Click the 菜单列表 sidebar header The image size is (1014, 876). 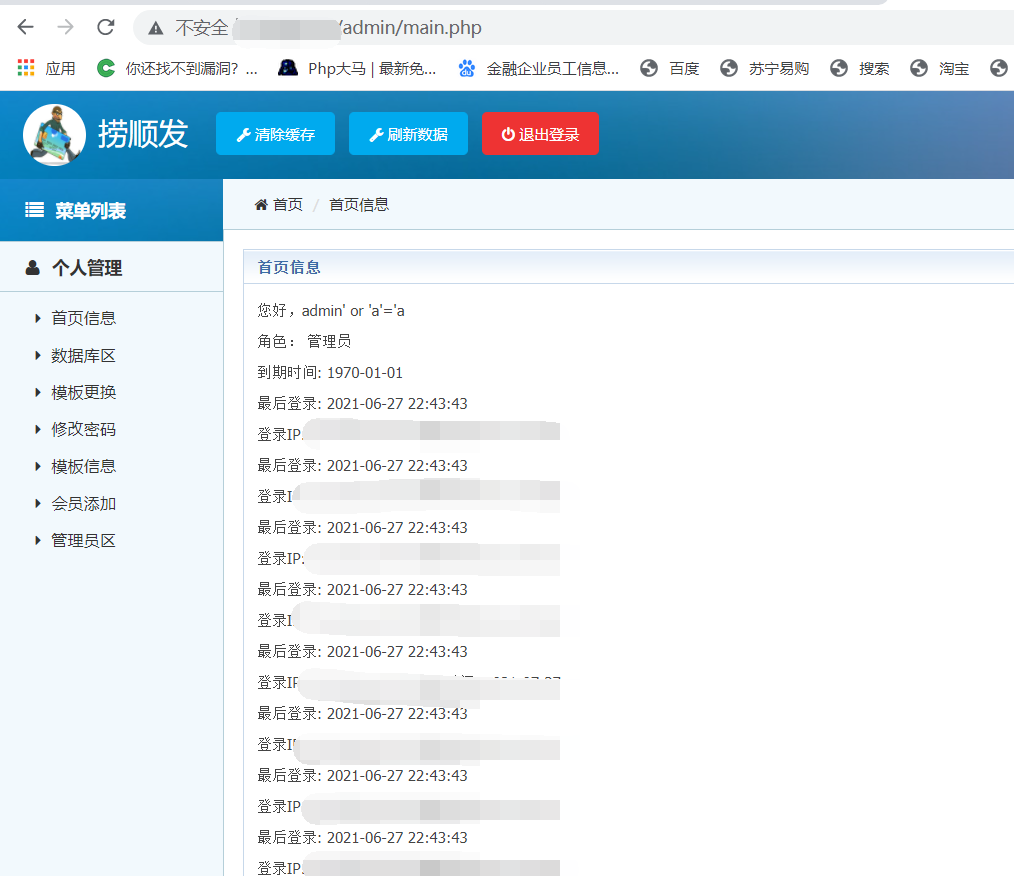111,210
